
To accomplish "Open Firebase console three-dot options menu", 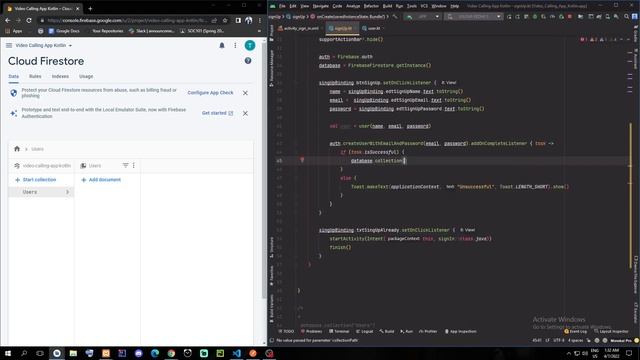I will (235, 45).
